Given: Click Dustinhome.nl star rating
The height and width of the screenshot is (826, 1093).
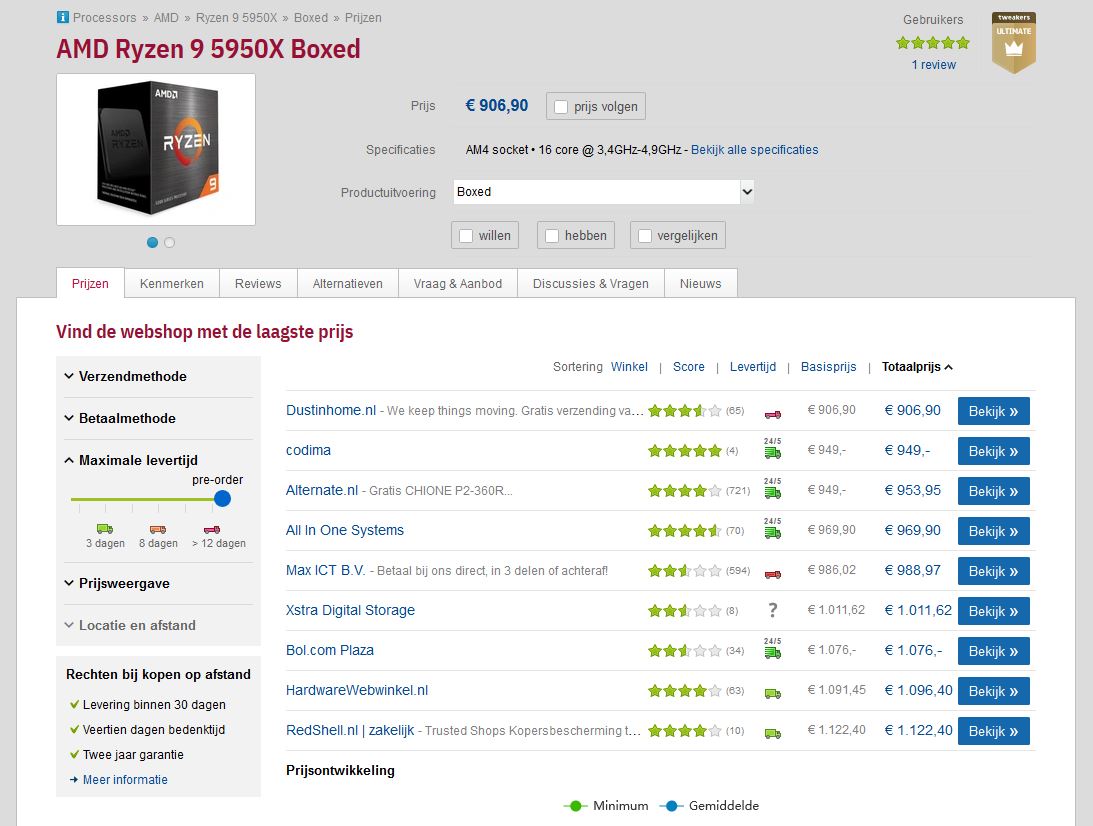Looking at the screenshot, I should 685,411.
